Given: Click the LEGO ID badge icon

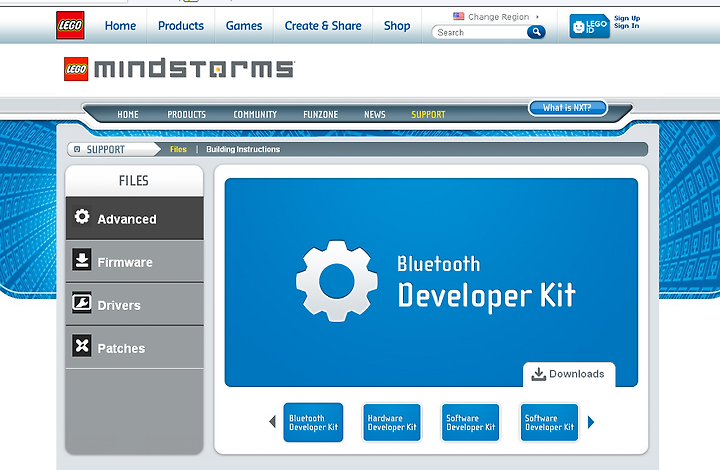Looking at the screenshot, I should tap(590, 26).
